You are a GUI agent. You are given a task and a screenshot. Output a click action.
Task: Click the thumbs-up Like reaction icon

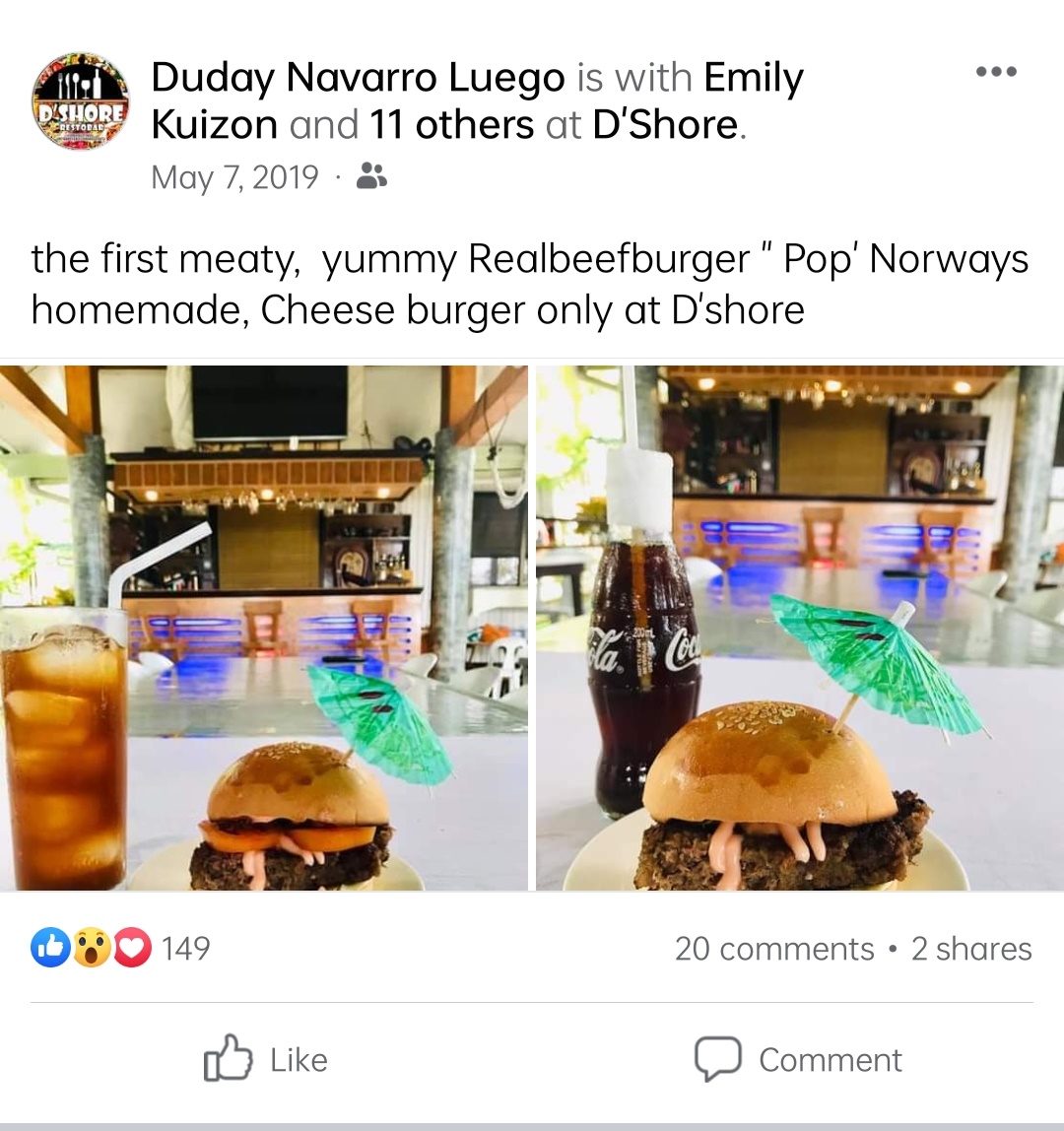coord(50,947)
